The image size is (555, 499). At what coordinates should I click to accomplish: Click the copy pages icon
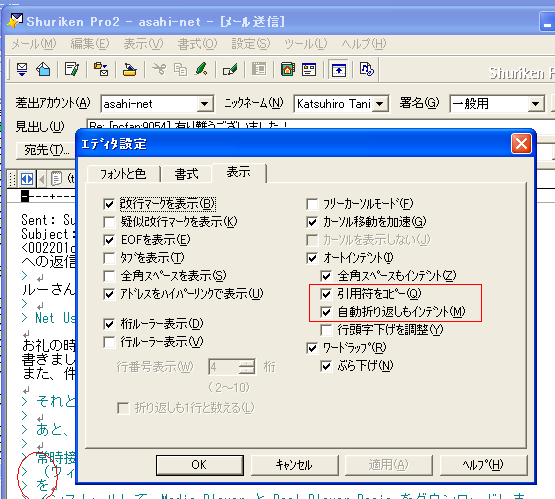(x=180, y=69)
